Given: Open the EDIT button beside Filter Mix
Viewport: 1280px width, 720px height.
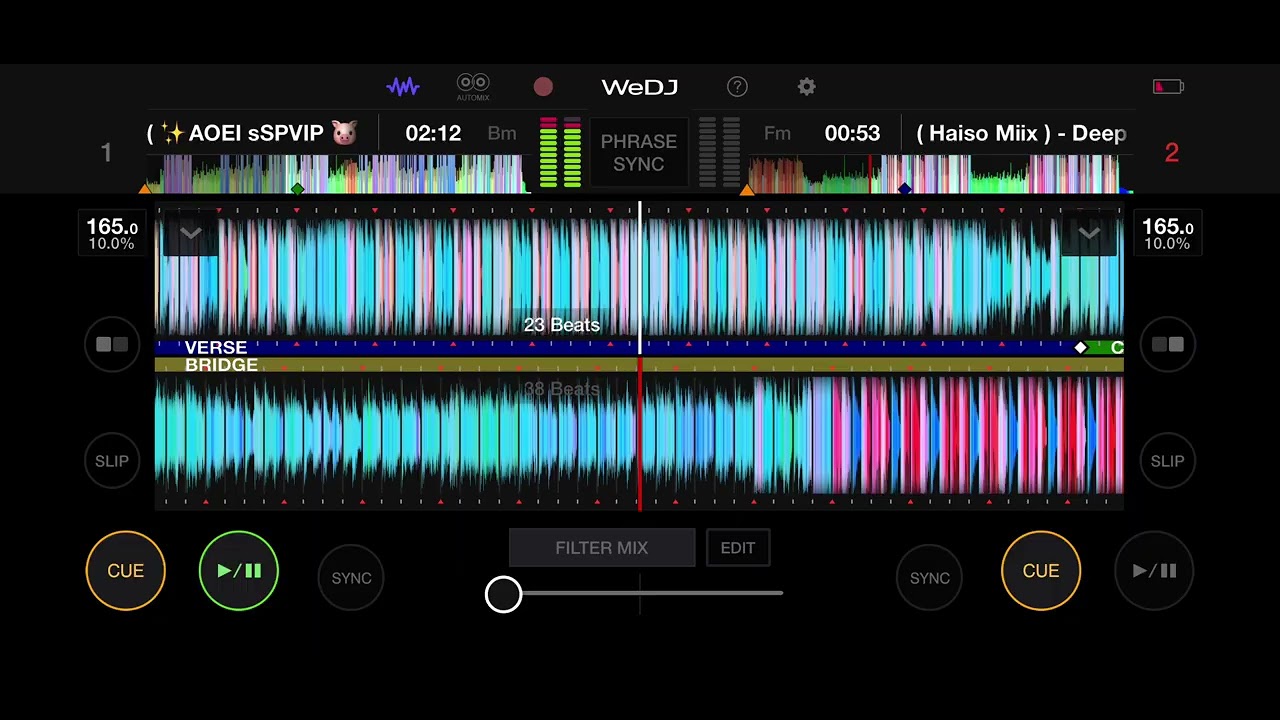Looking at the screenshot, I should click(738, 548).
